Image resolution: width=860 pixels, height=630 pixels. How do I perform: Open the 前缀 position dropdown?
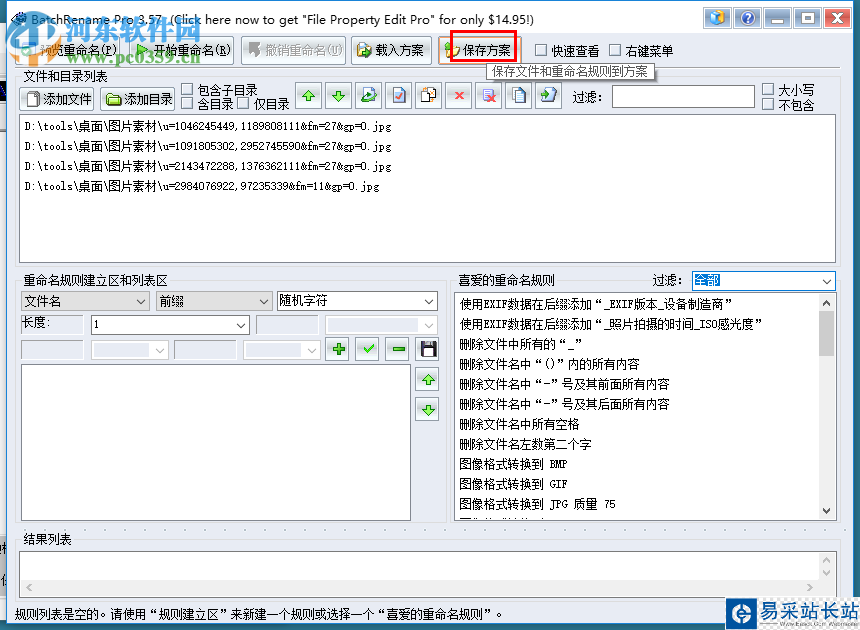(214, 301)
